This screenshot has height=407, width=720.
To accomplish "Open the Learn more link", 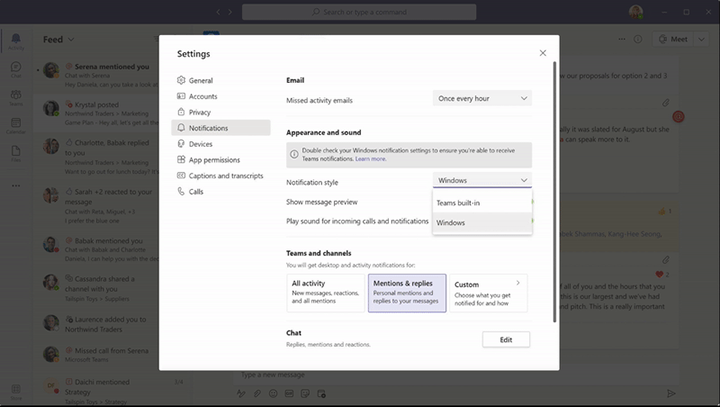I will click(370, 159).
